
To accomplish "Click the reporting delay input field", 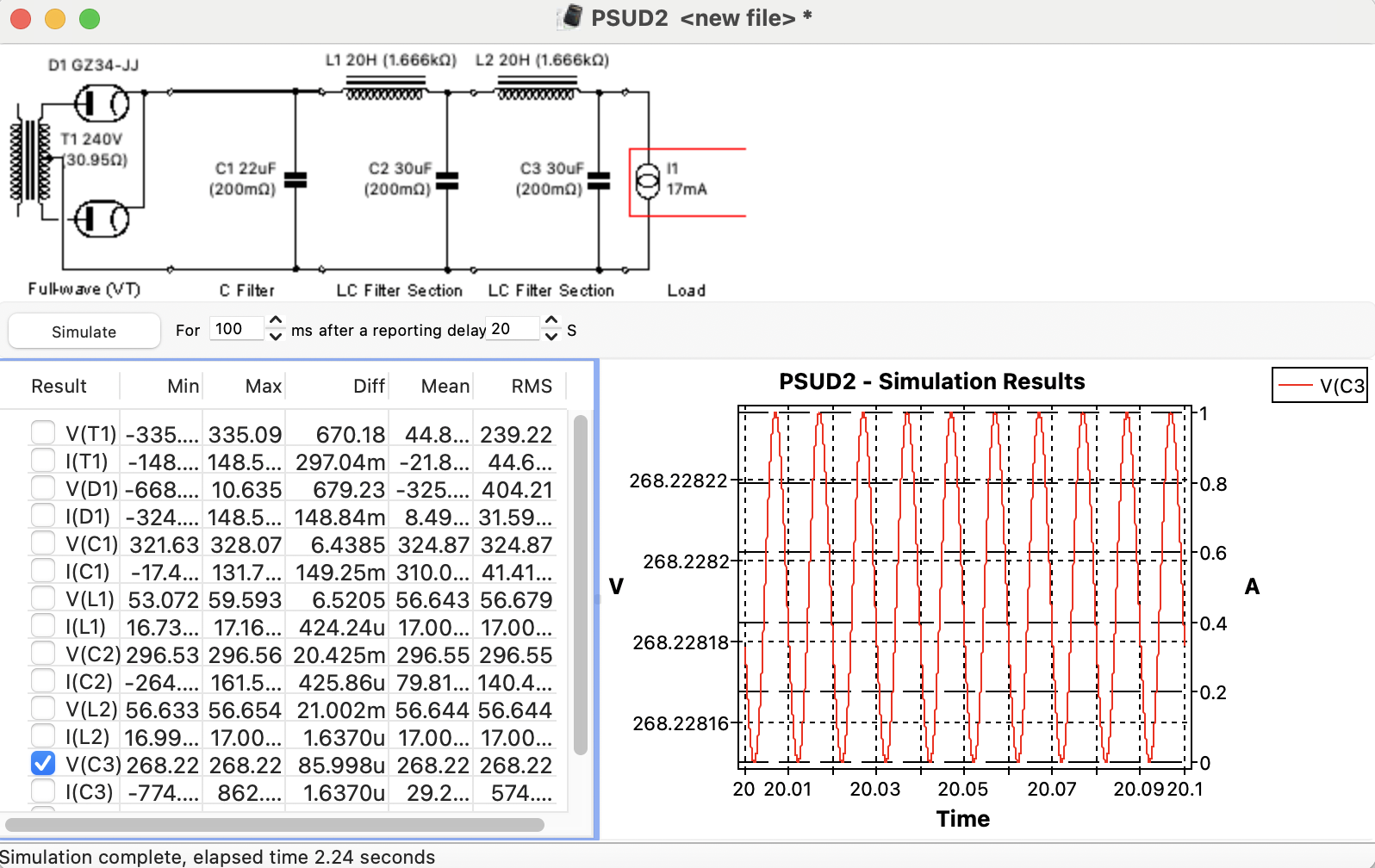I will point(513,329).
